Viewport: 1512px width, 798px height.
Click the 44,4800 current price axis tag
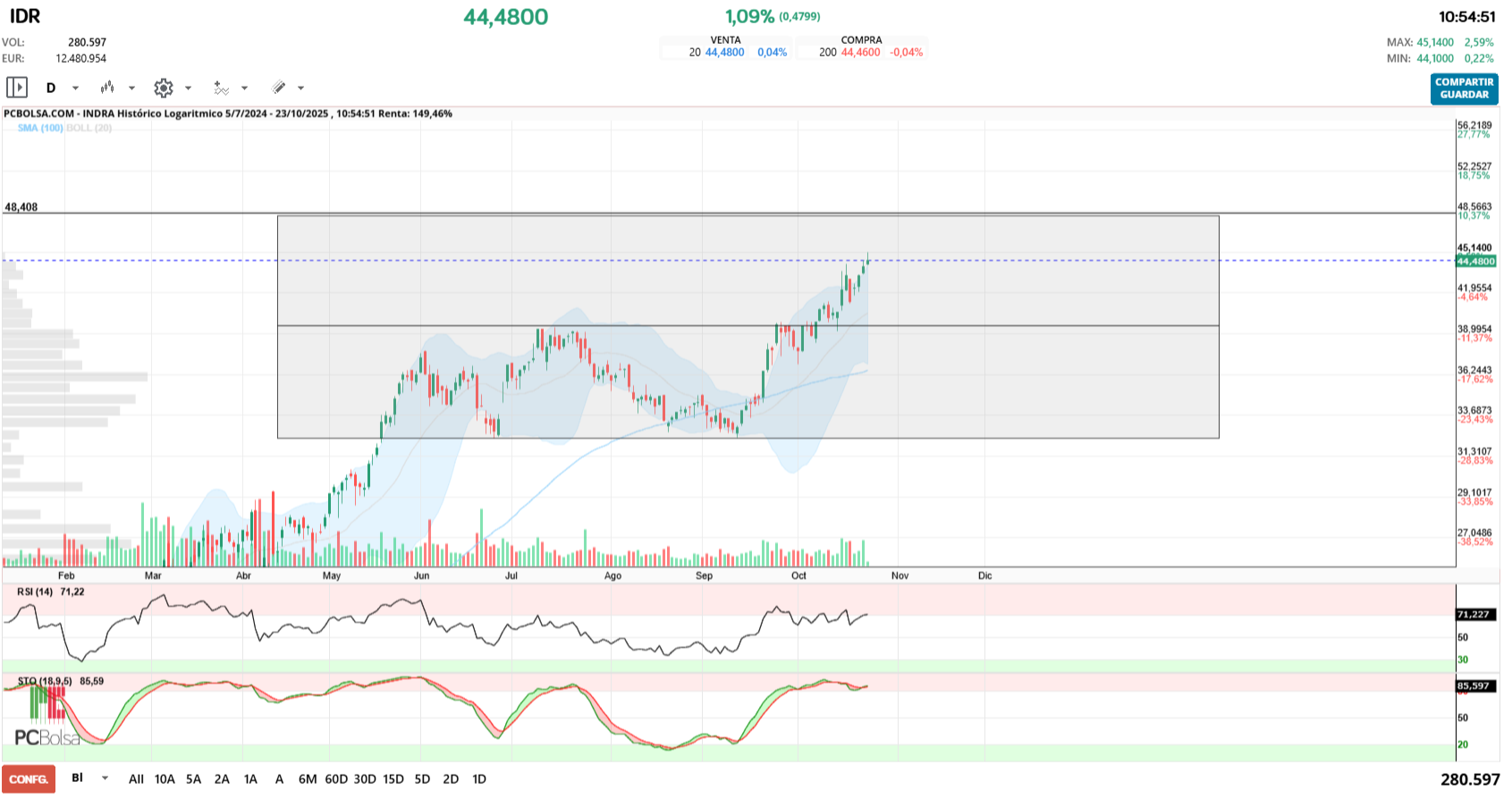pos(1475,261)
